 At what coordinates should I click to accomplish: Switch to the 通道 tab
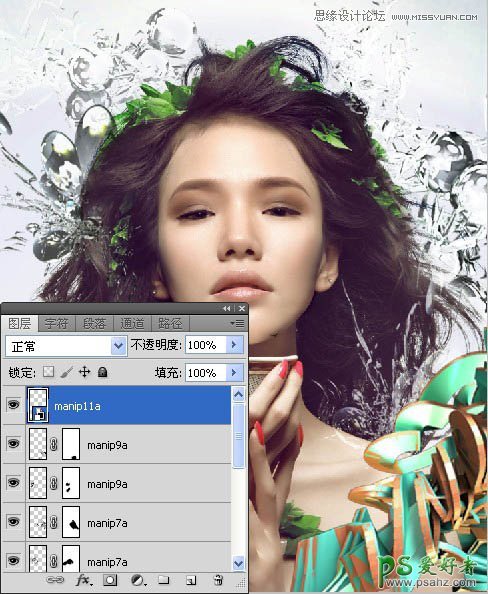click(132, 324)
